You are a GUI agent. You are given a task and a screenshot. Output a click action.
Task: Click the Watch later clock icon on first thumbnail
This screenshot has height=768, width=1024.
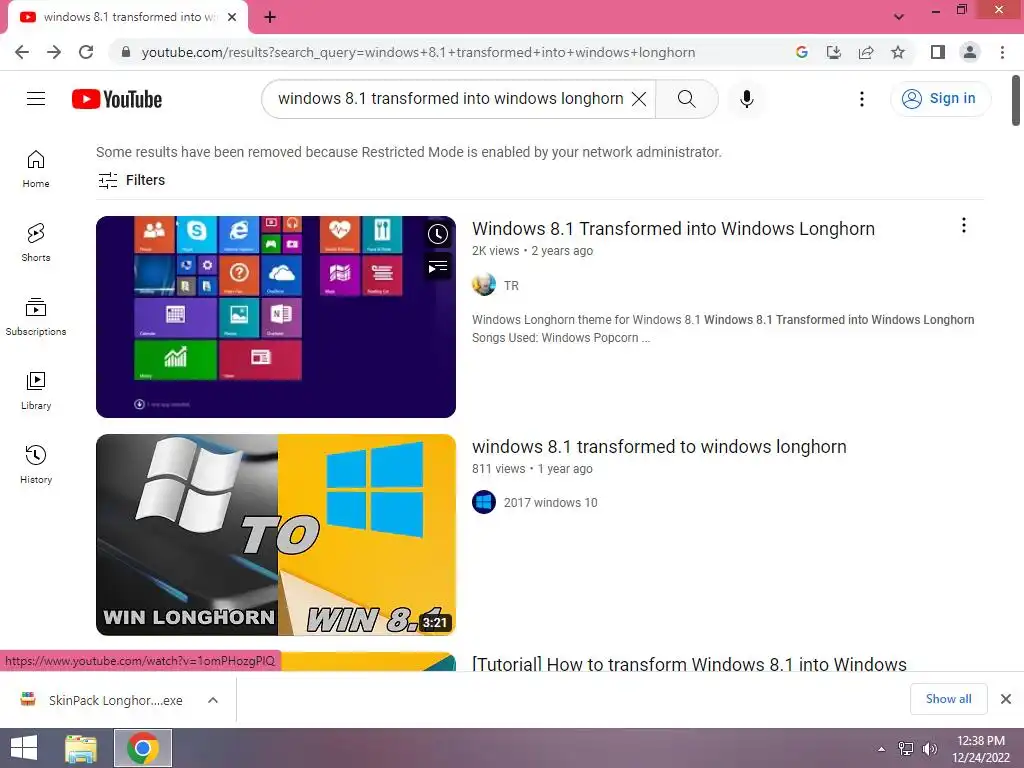(438, 234)
